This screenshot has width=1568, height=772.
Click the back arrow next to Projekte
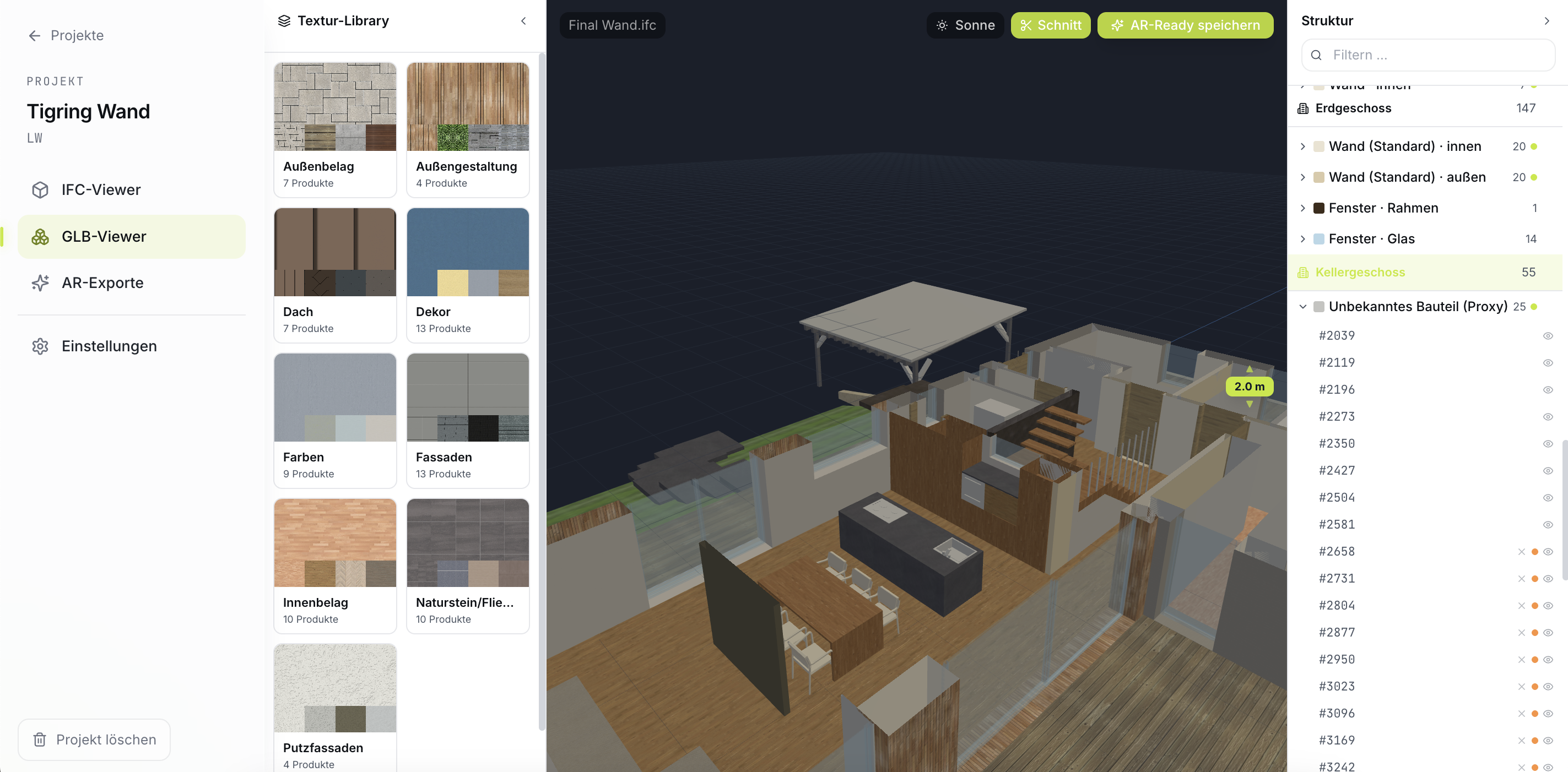pos(35,36)
